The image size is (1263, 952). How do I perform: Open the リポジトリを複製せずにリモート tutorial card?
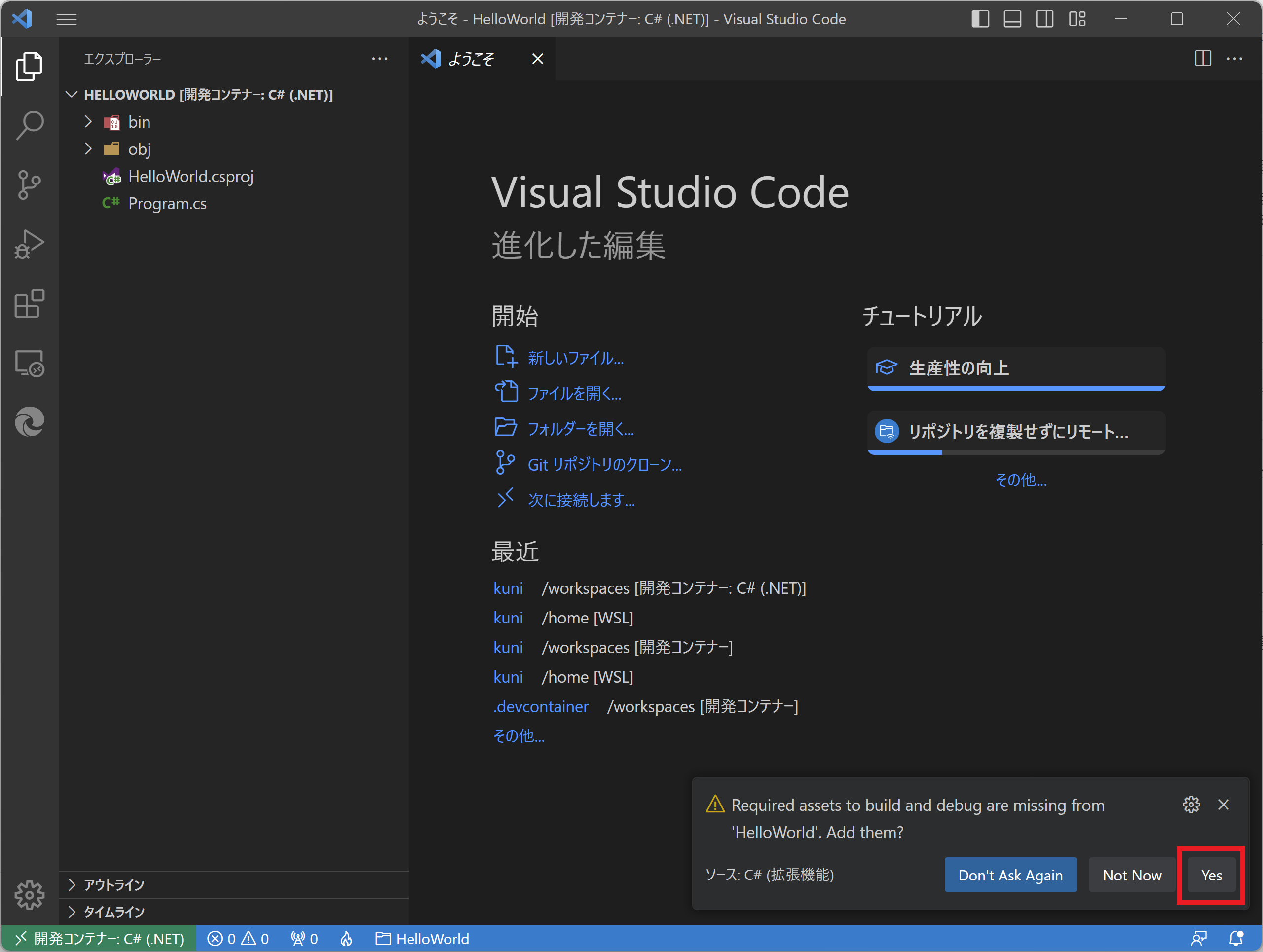(1016, 433)
